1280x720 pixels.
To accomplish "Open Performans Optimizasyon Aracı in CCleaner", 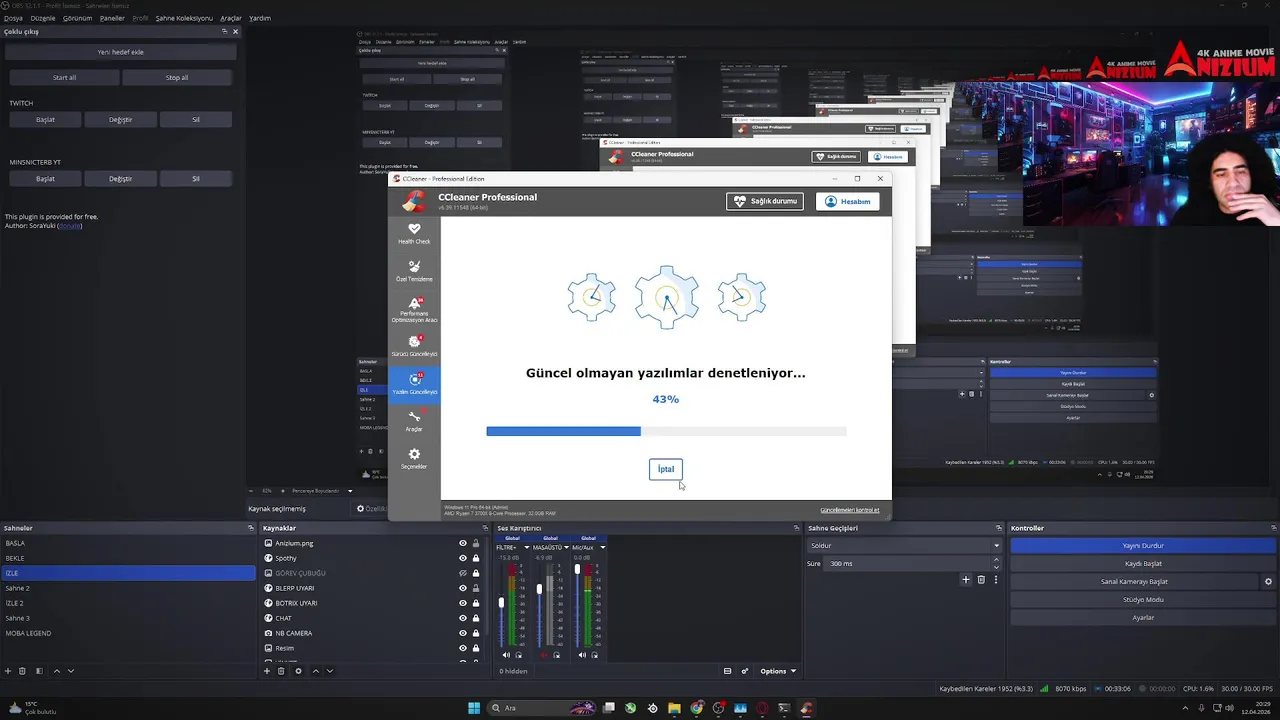I will tap(414, 309).
